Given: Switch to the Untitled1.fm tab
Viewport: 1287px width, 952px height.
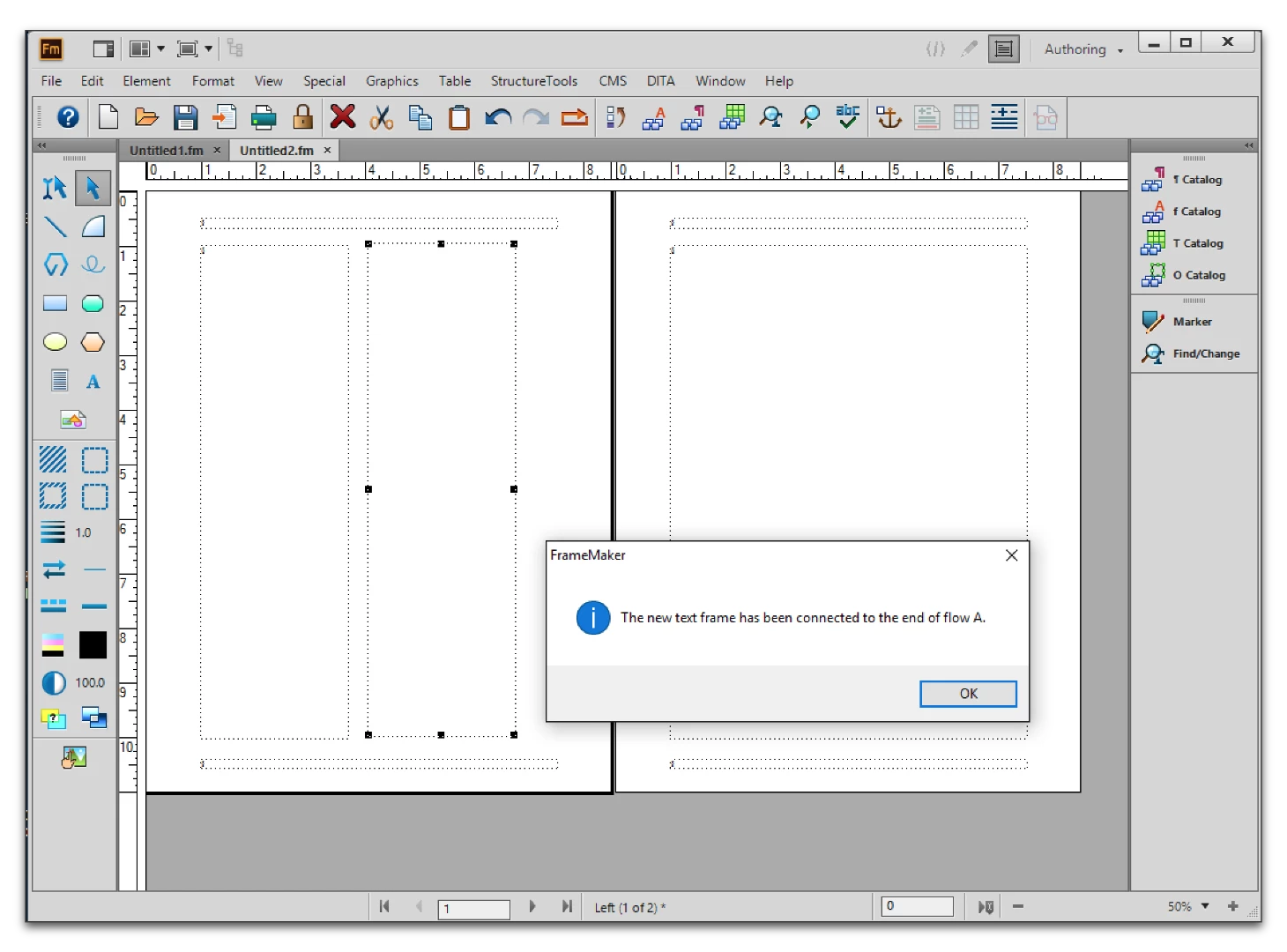Looking at the screenshot, I should [x=167, y=151].
